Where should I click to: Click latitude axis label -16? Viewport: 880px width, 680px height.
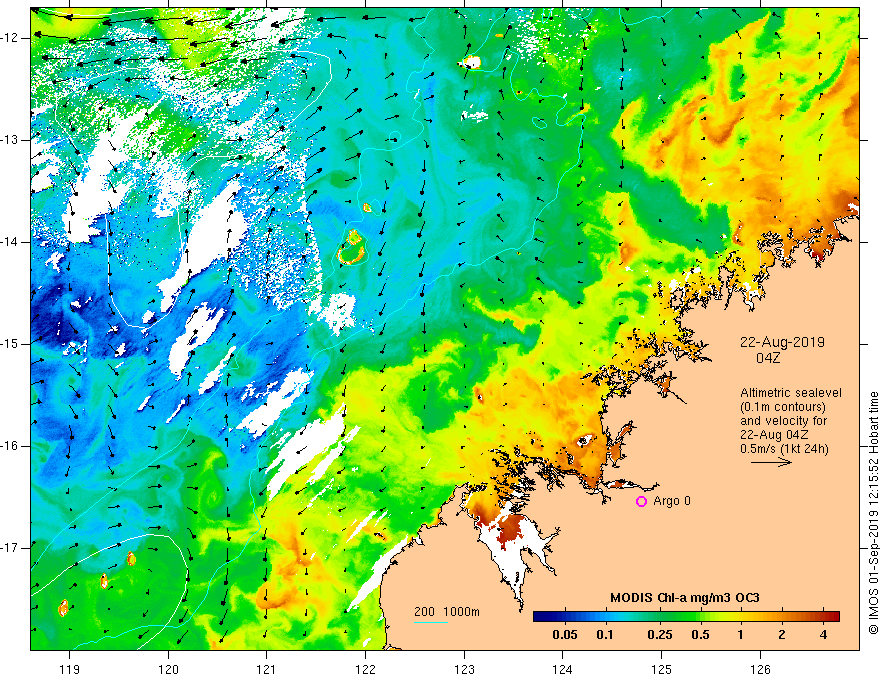click(11, 446)
